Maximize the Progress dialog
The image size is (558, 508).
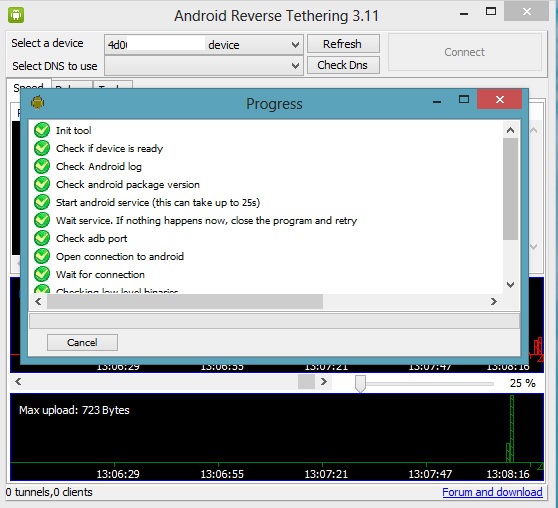[464, 99]
